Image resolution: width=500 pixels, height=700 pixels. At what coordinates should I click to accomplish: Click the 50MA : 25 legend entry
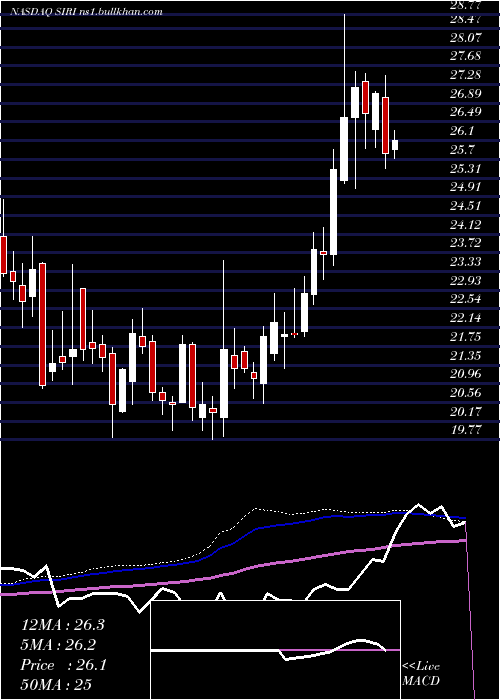point(56,685)
